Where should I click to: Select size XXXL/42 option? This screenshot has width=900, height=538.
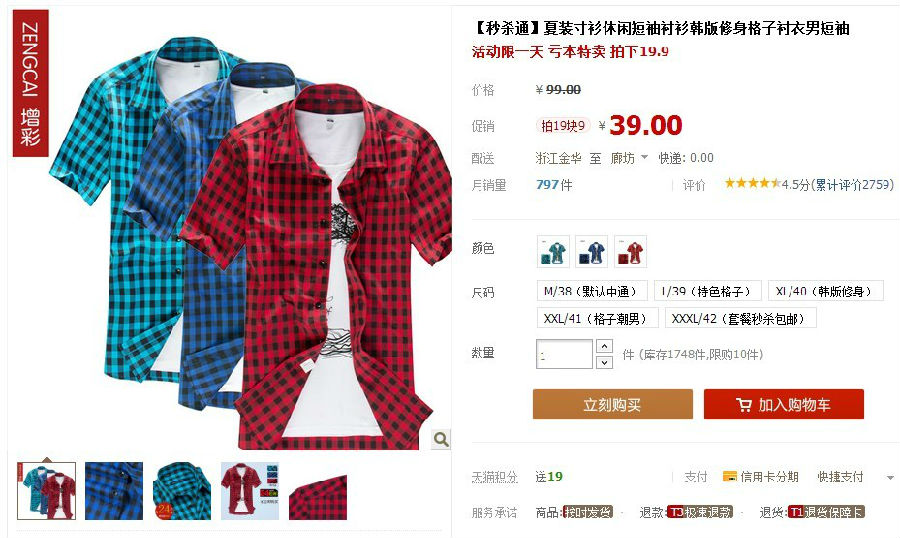(x=740, y=318)
